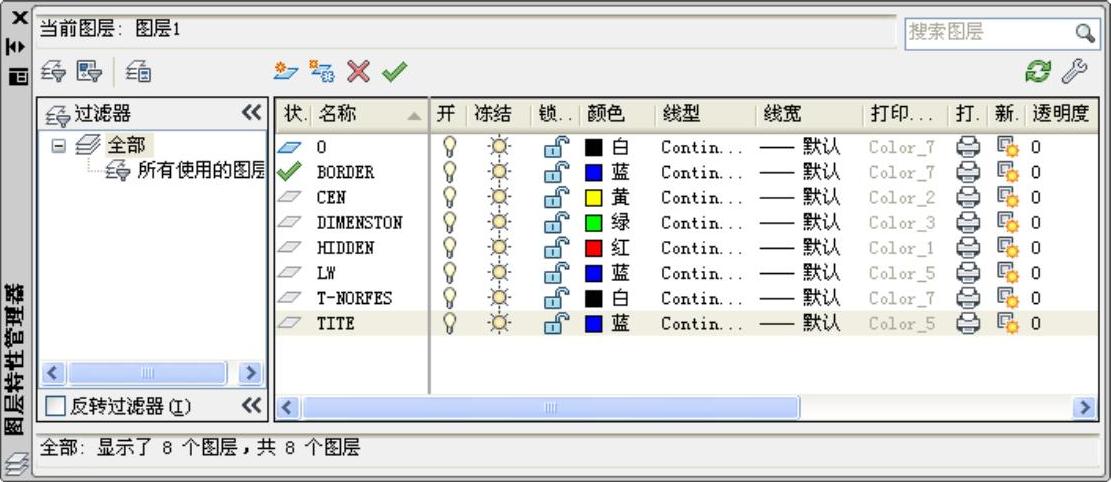Collapse the 过滤器 panel with double chevron

(252, 113)
